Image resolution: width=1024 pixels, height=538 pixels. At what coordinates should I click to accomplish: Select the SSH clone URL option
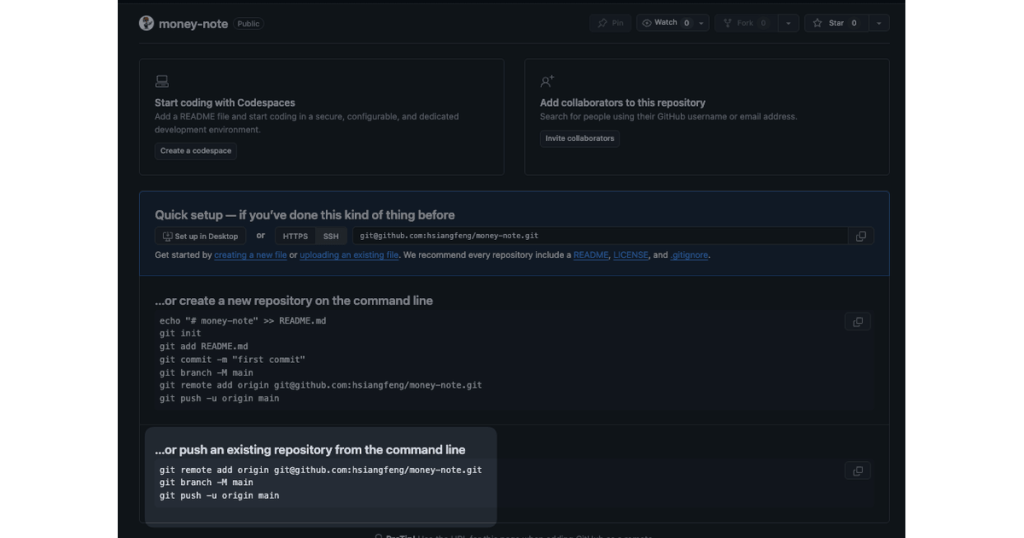331,236
